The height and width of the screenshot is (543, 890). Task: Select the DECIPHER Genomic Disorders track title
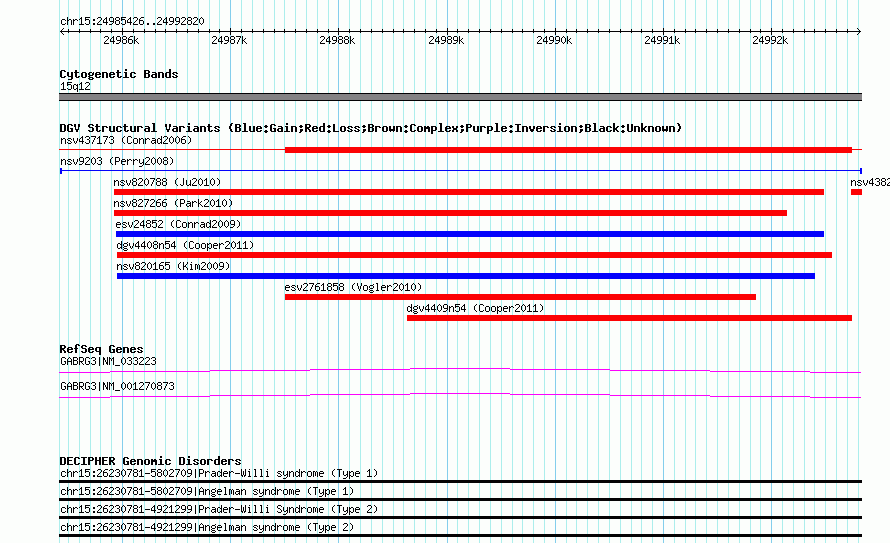click(150, 461)
